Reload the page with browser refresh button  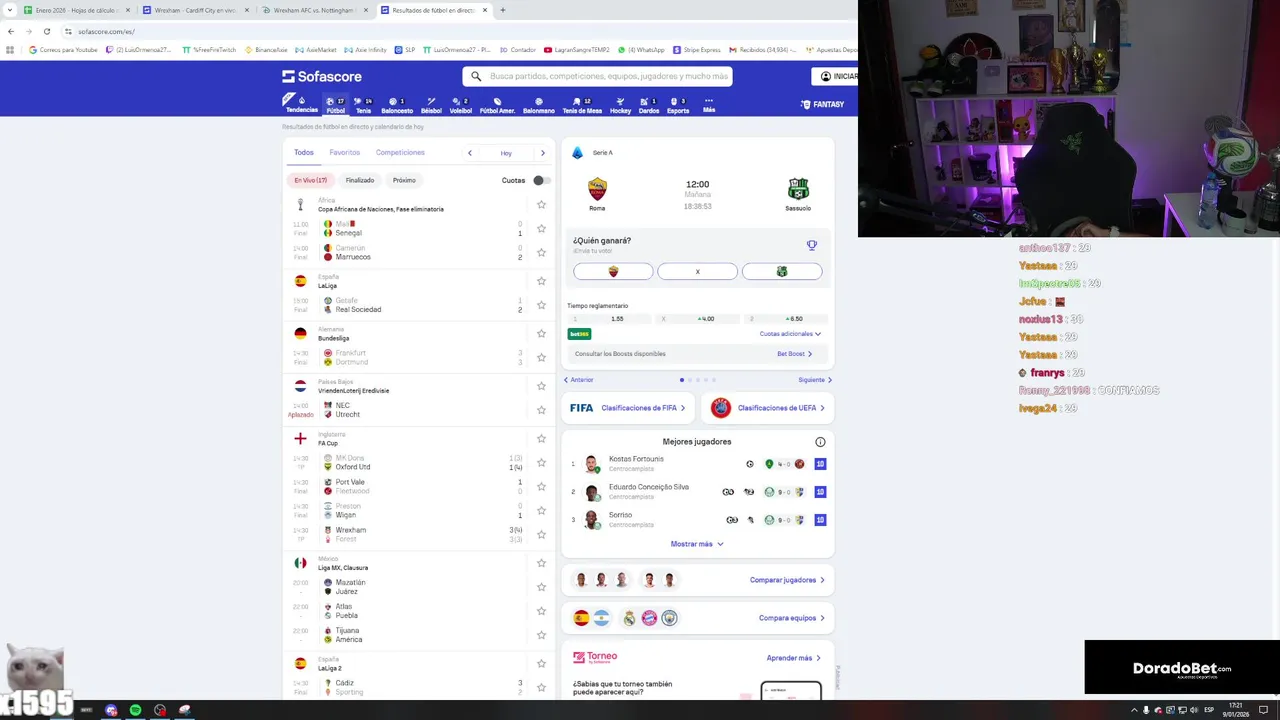[46, 31]
